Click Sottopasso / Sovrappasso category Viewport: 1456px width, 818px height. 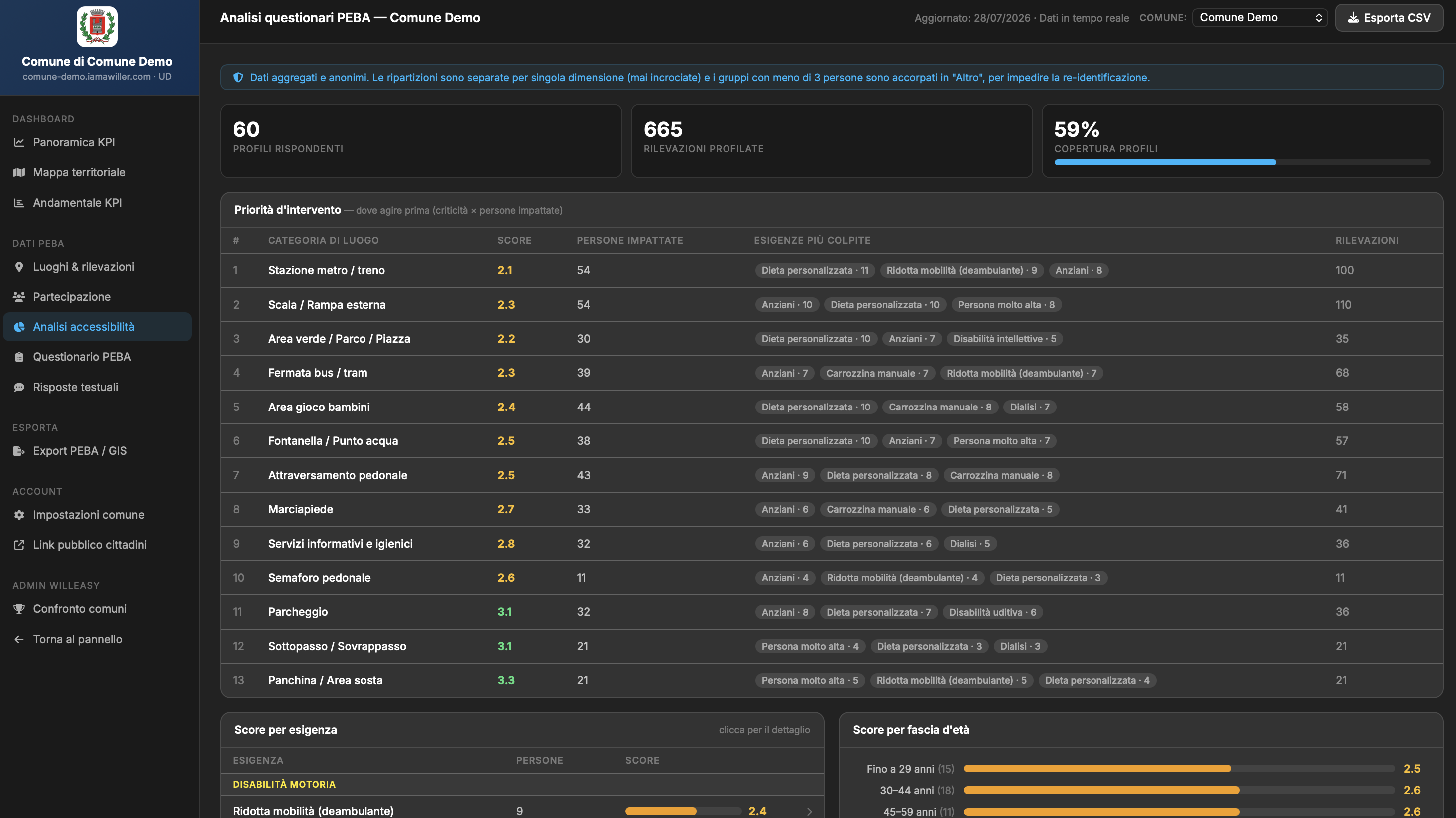click(337, 646)
